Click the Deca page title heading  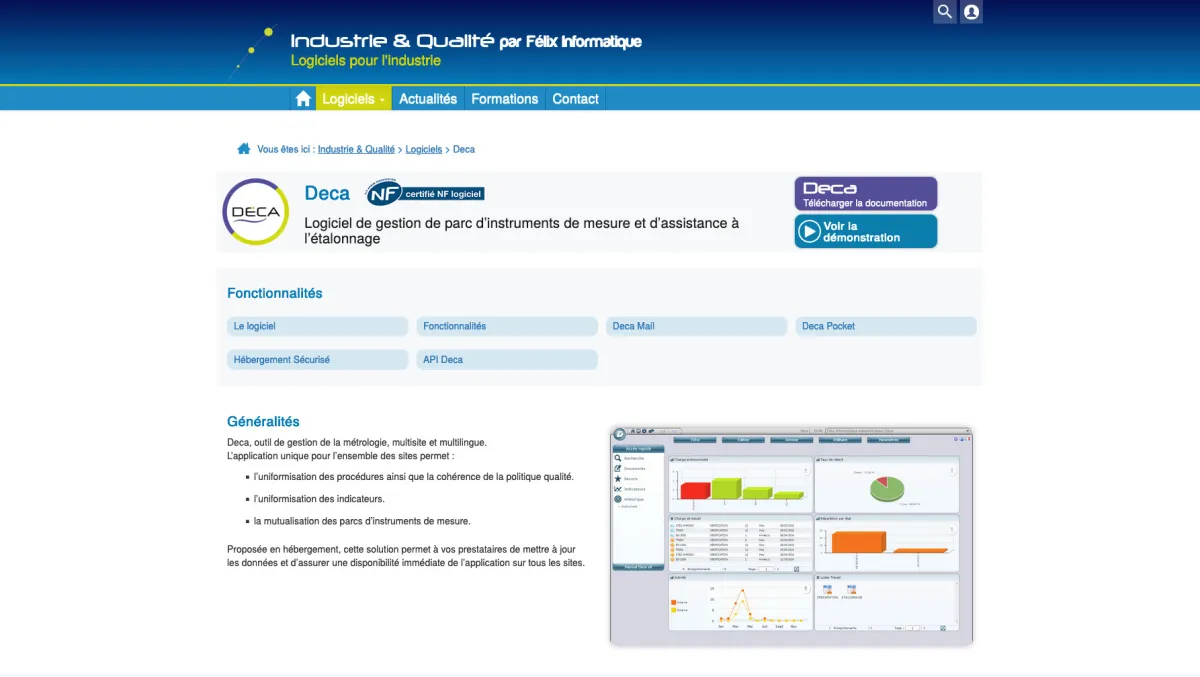click(327, 193)
